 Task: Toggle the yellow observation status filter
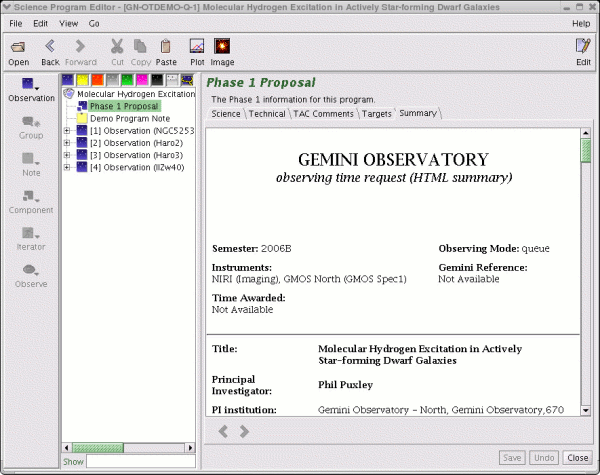click(83, 80)
